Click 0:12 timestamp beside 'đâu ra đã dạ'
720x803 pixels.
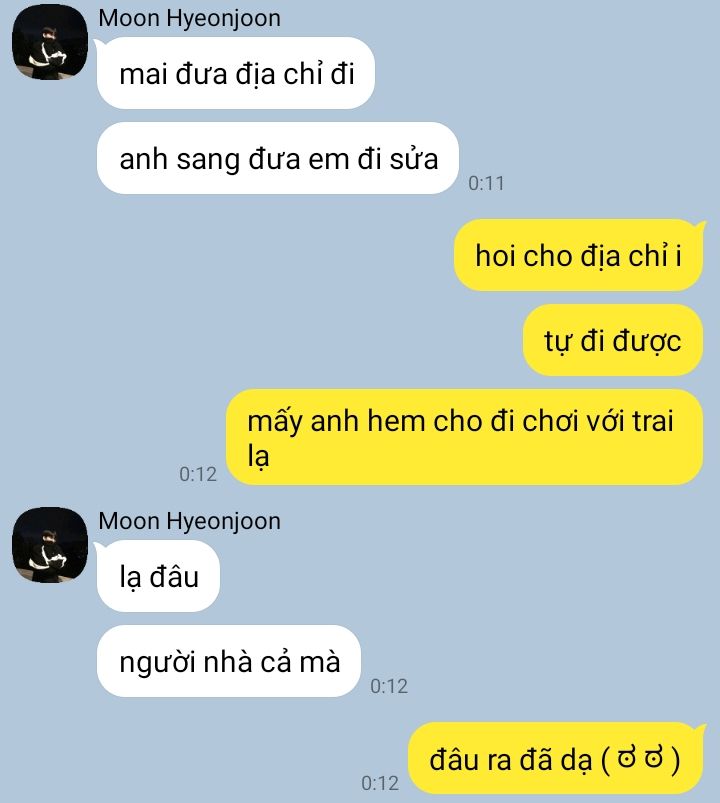[380, 783]
